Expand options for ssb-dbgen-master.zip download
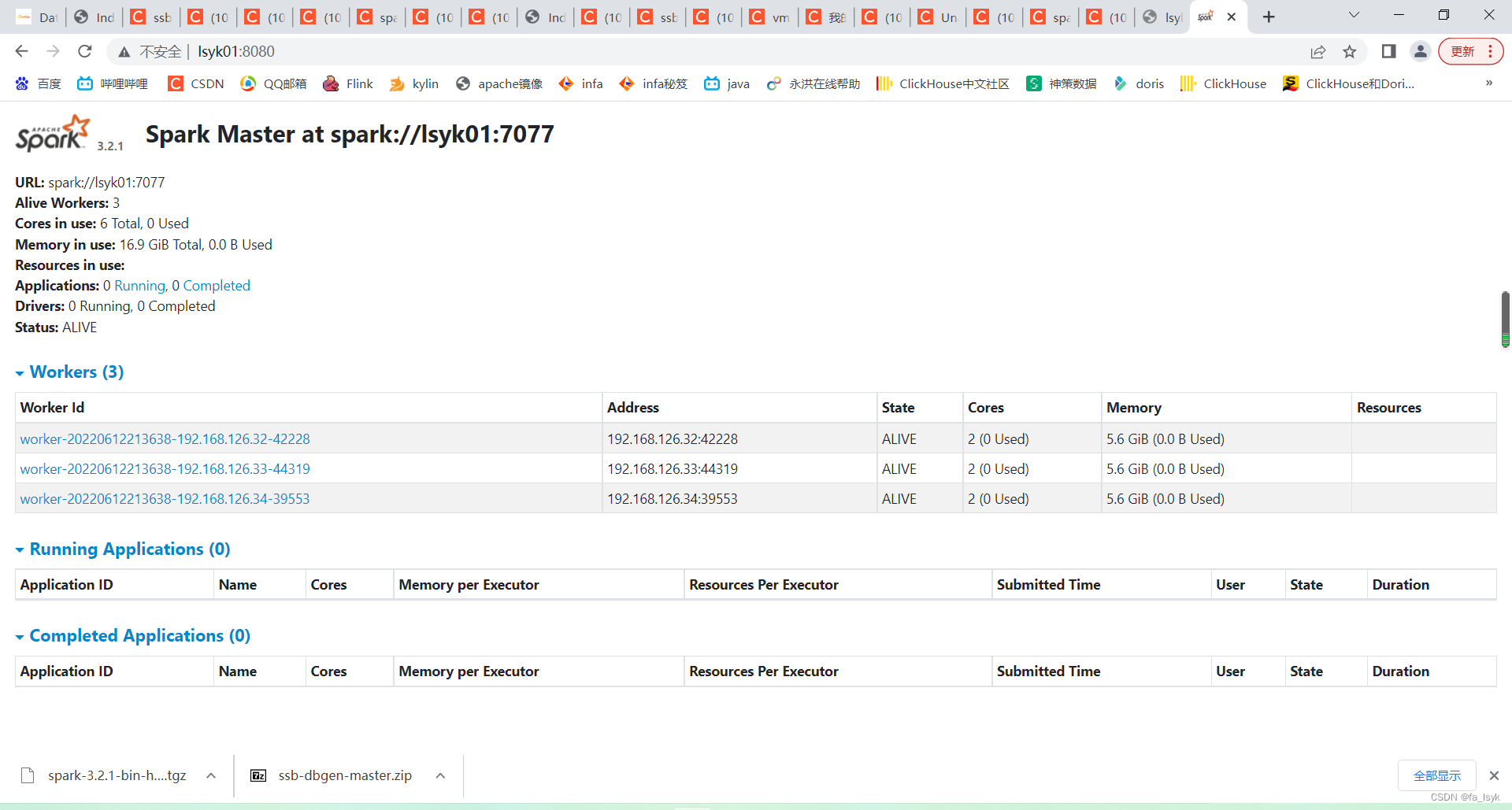 click(x=440, y=775)
